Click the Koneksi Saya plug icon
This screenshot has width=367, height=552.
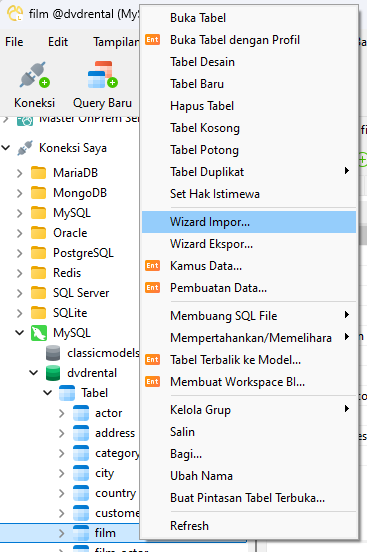click(x=25, y=148)
